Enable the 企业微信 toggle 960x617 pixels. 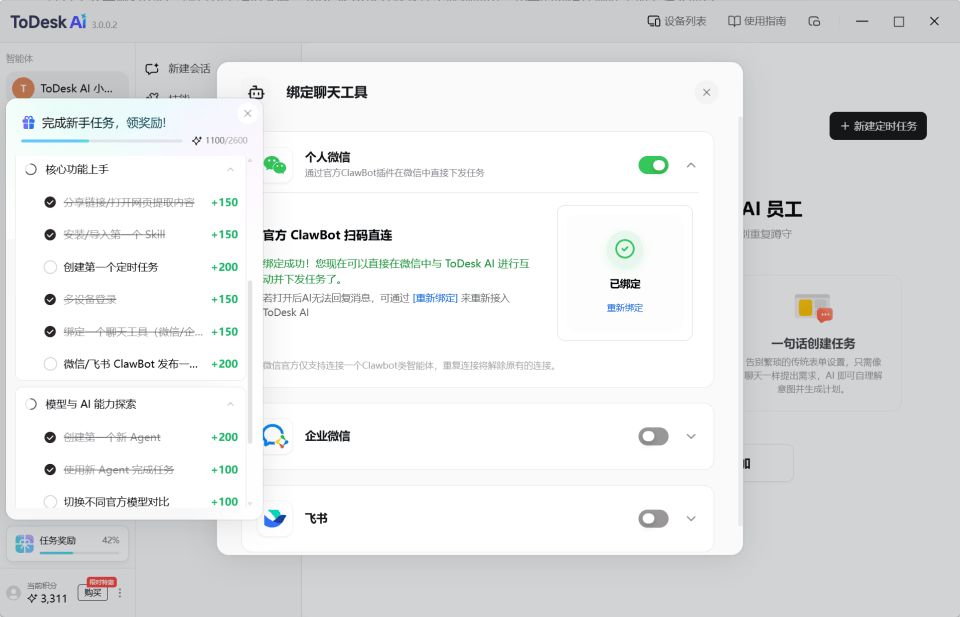click(653, 436)
